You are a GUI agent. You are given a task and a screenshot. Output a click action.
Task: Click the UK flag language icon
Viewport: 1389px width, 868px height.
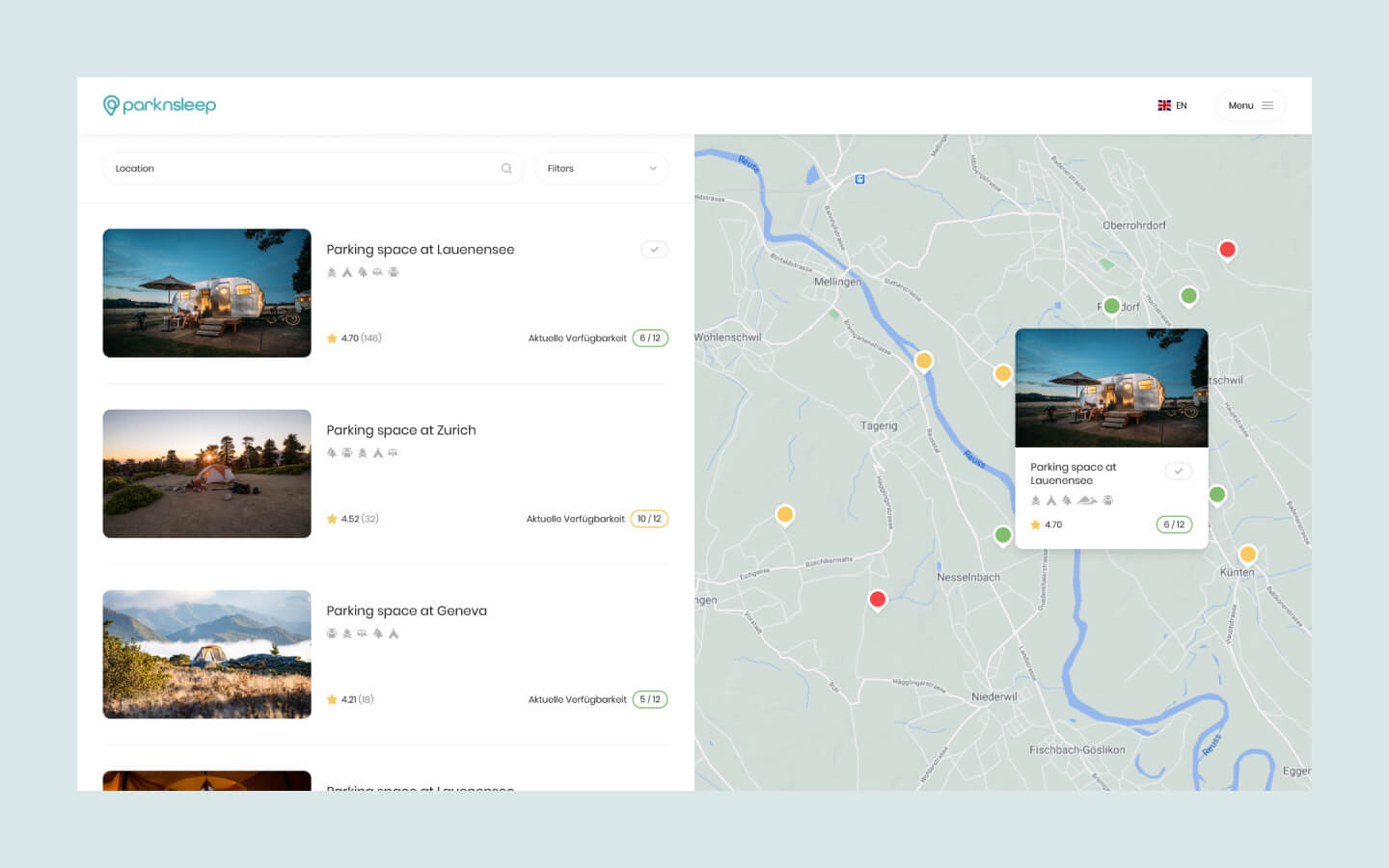(x=1164, y=106)
